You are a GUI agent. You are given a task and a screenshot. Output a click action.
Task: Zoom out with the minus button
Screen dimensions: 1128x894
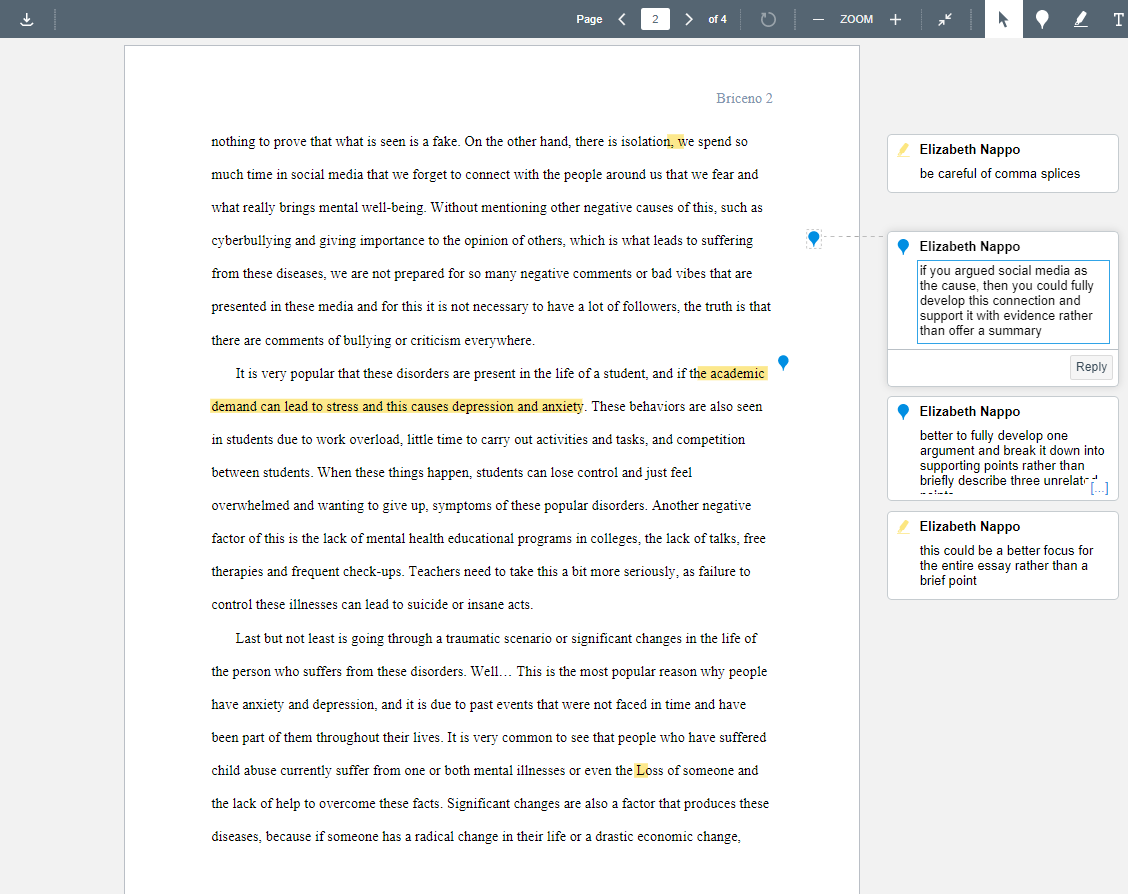tap(818, 19)
